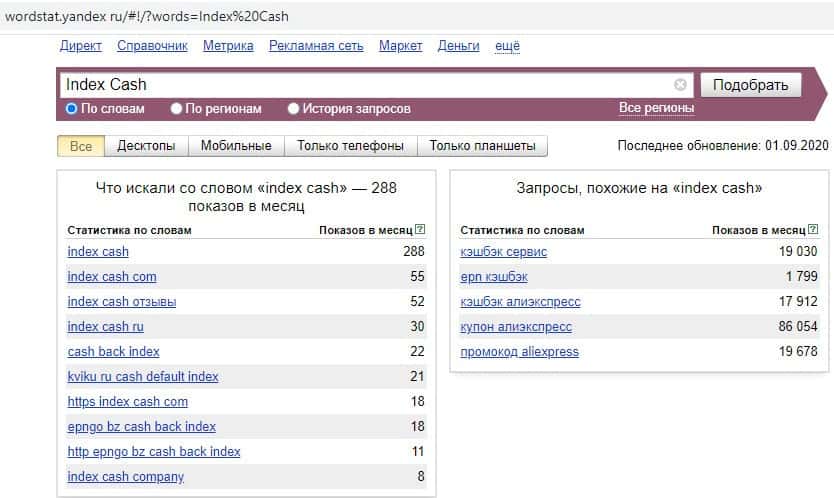This screenshot has width=834, height=498.
Task: Open the 'Директ' link
Action: tap(80, 46)
